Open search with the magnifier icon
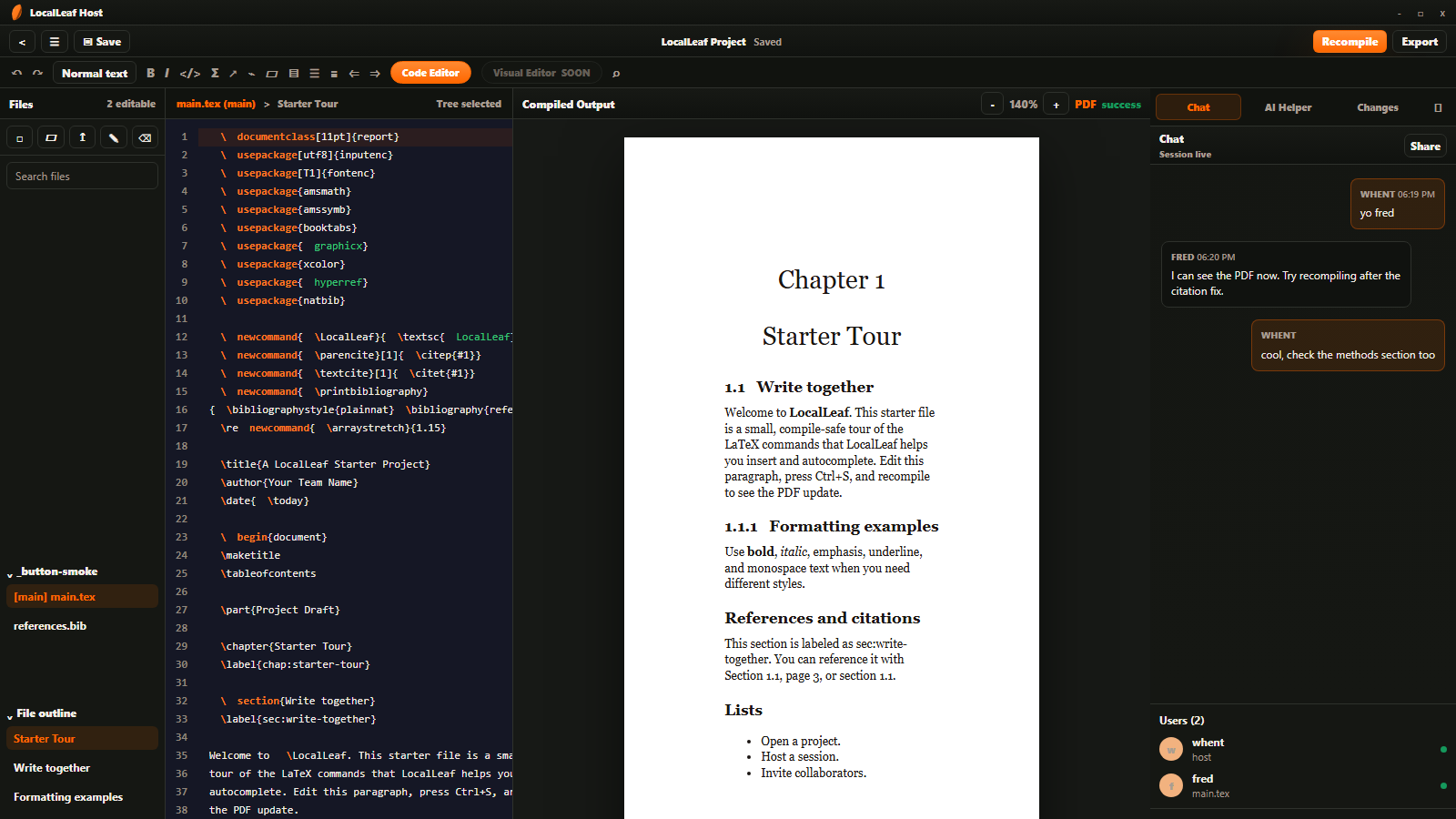 click(616, 74)
